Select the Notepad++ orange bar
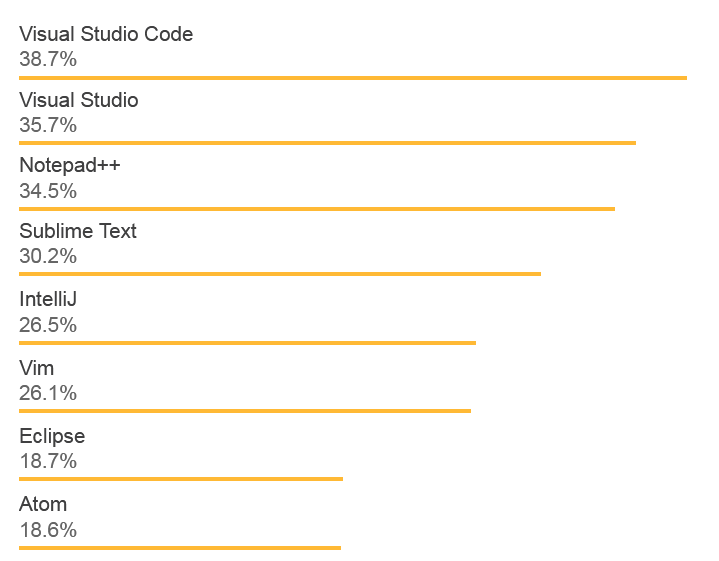The height and width of the screenshot is (561, 719). point(316,208)
